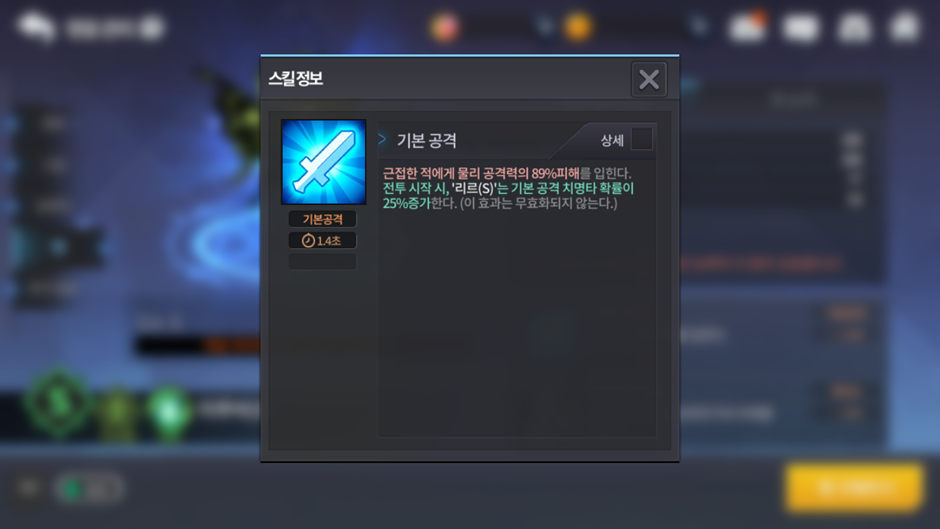Open the mailbox icon with orange notification dot
Screen dimensions: 940x529
click(748, 26)
